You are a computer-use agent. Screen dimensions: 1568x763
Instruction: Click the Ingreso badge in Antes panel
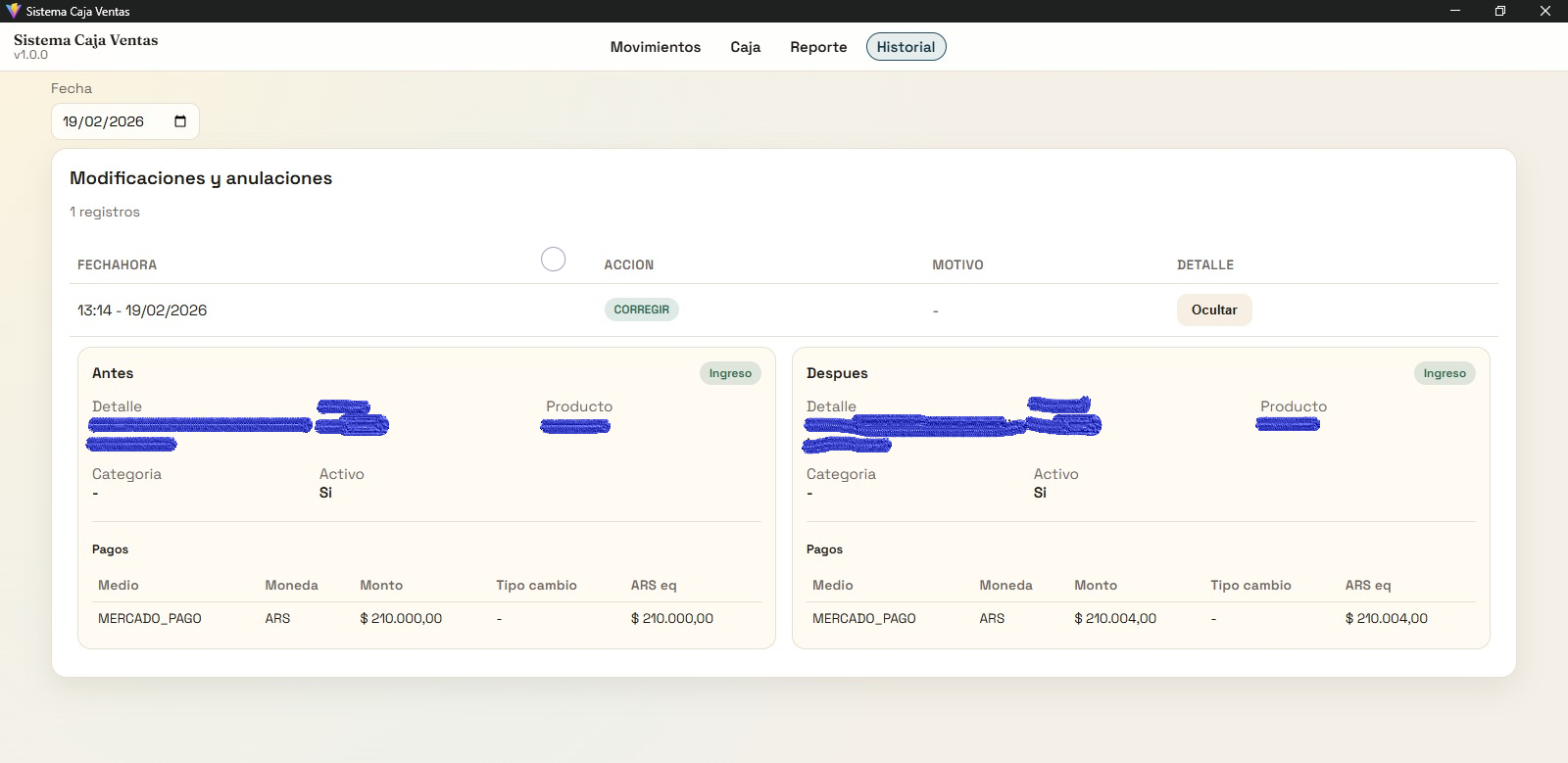pyautogui.click(x=730, y=373)
